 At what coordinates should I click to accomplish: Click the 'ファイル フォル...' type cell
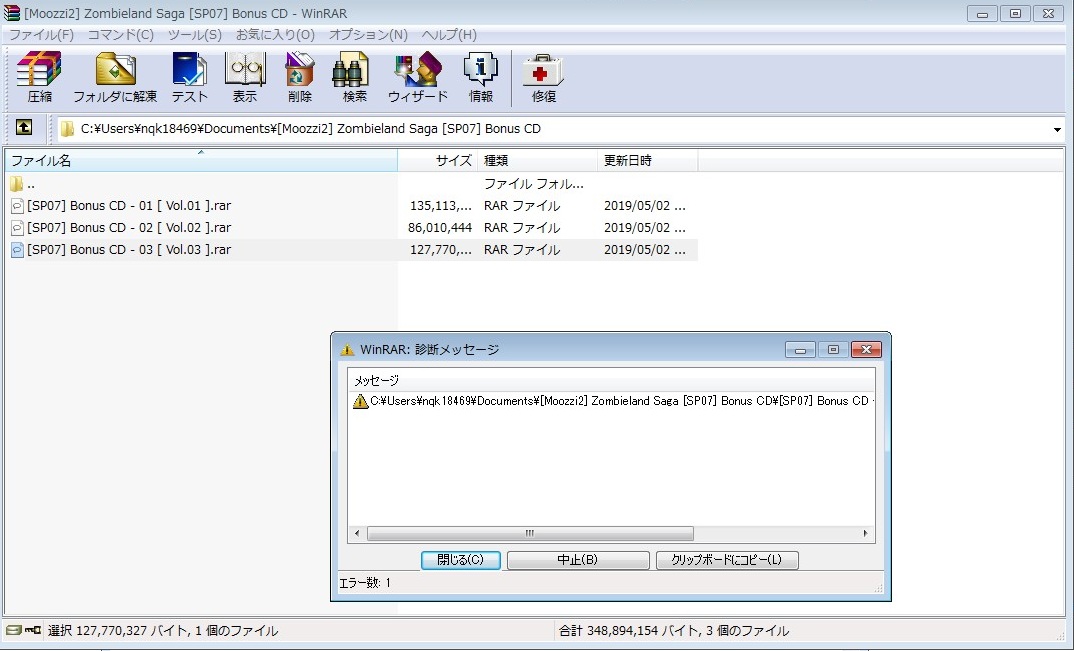[x=534, y=184]
